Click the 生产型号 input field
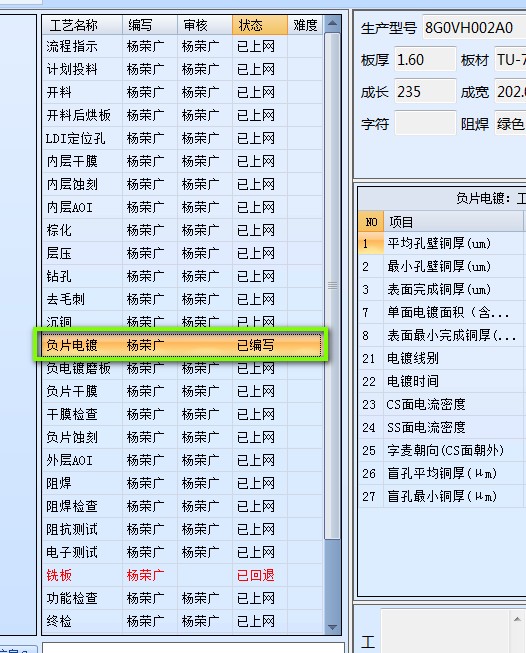Screen dimensions: 526x653 click(474, 28)
